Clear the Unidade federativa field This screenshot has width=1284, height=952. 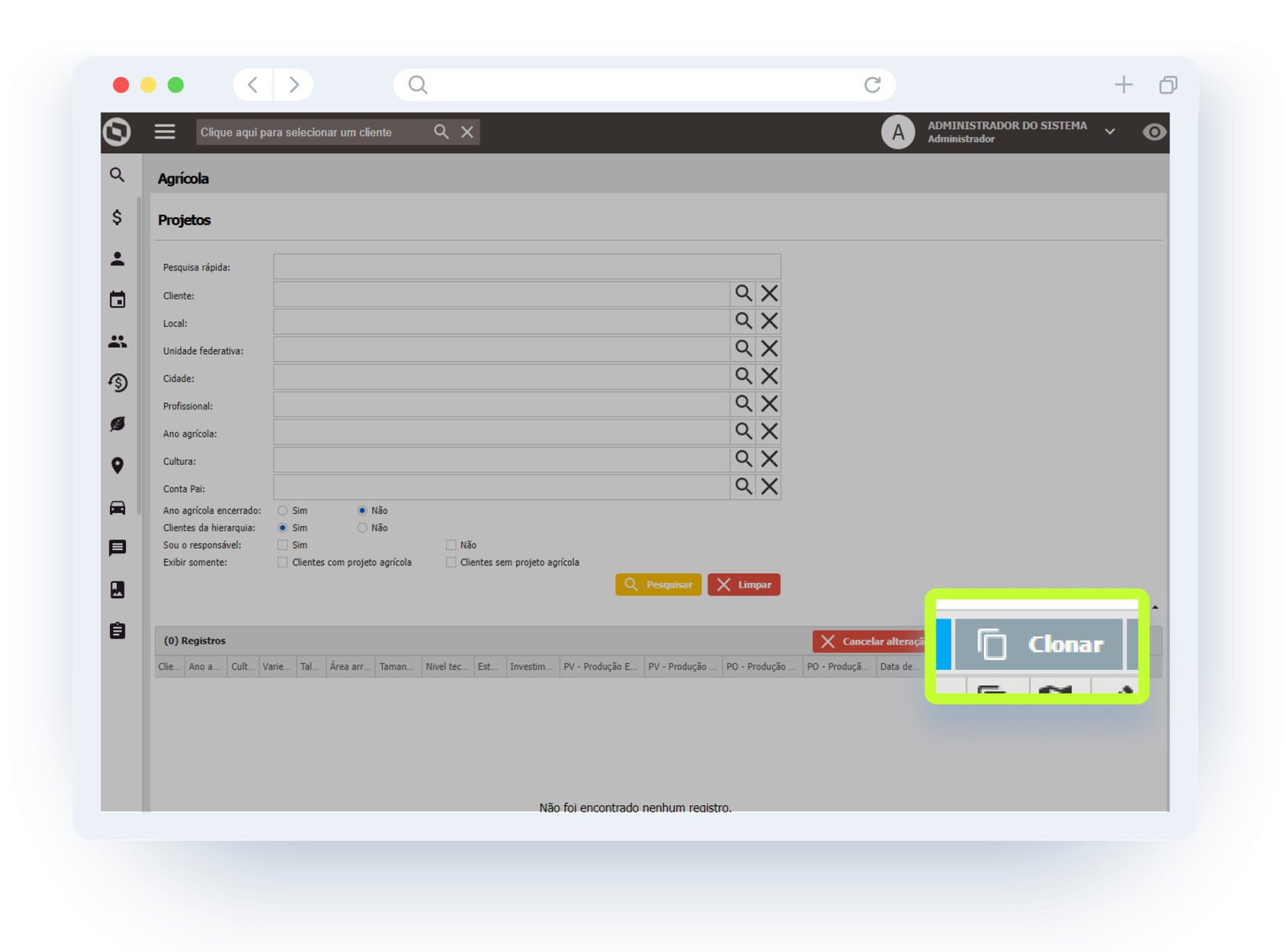click(770, 348)
